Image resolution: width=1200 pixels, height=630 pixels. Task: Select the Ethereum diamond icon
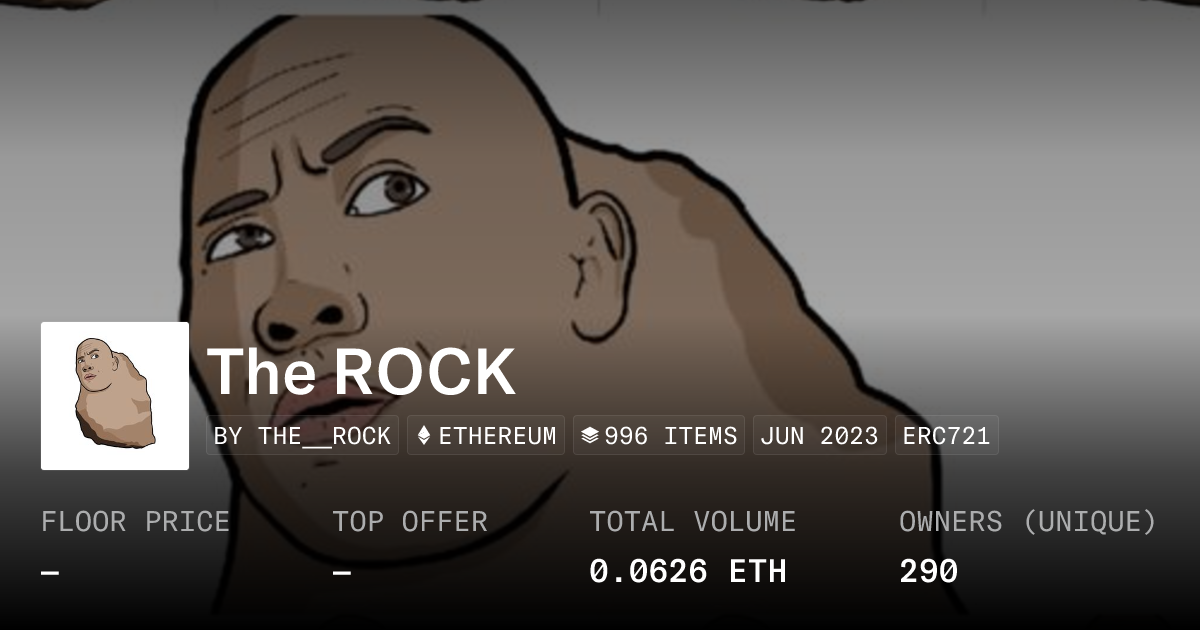point(423,436)
